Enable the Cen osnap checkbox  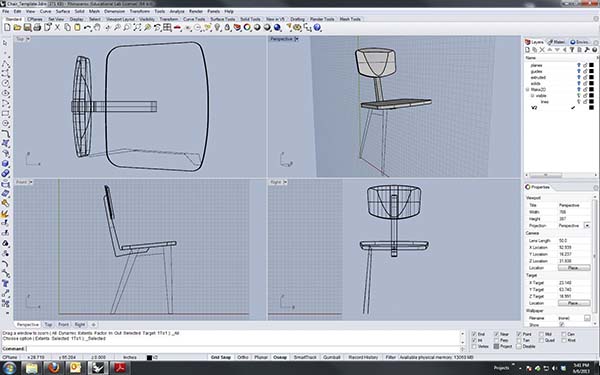tap(564, 334)
